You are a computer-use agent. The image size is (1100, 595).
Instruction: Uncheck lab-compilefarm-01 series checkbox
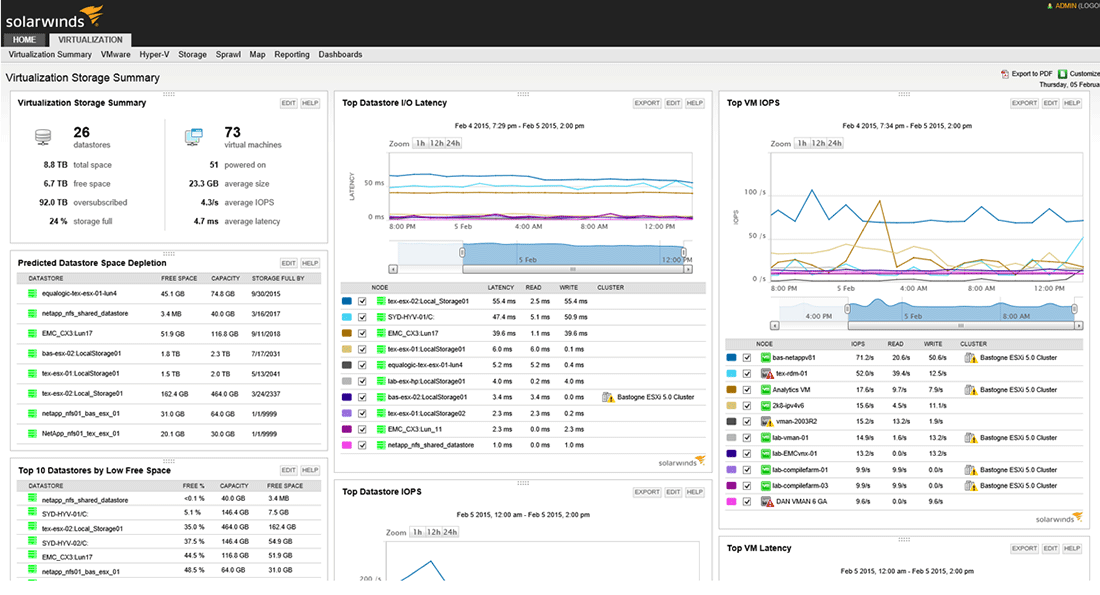[x=747, y=469]
